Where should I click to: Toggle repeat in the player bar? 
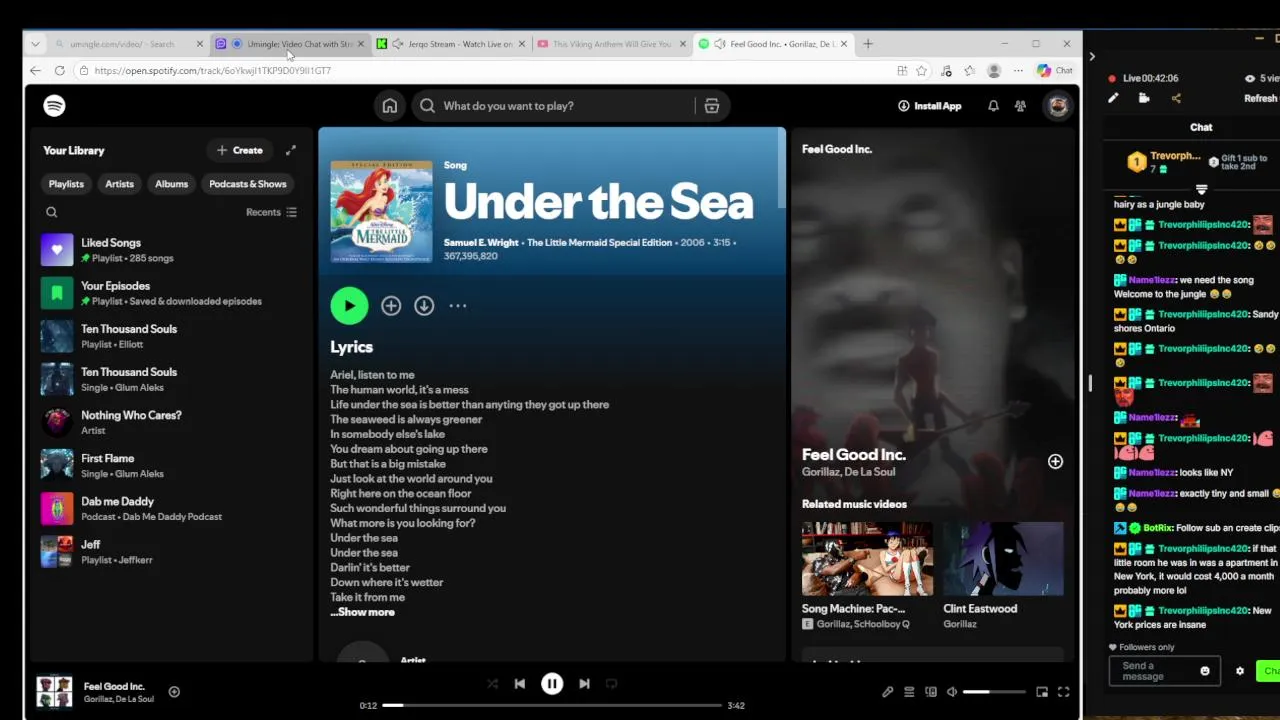click(612, 684)
